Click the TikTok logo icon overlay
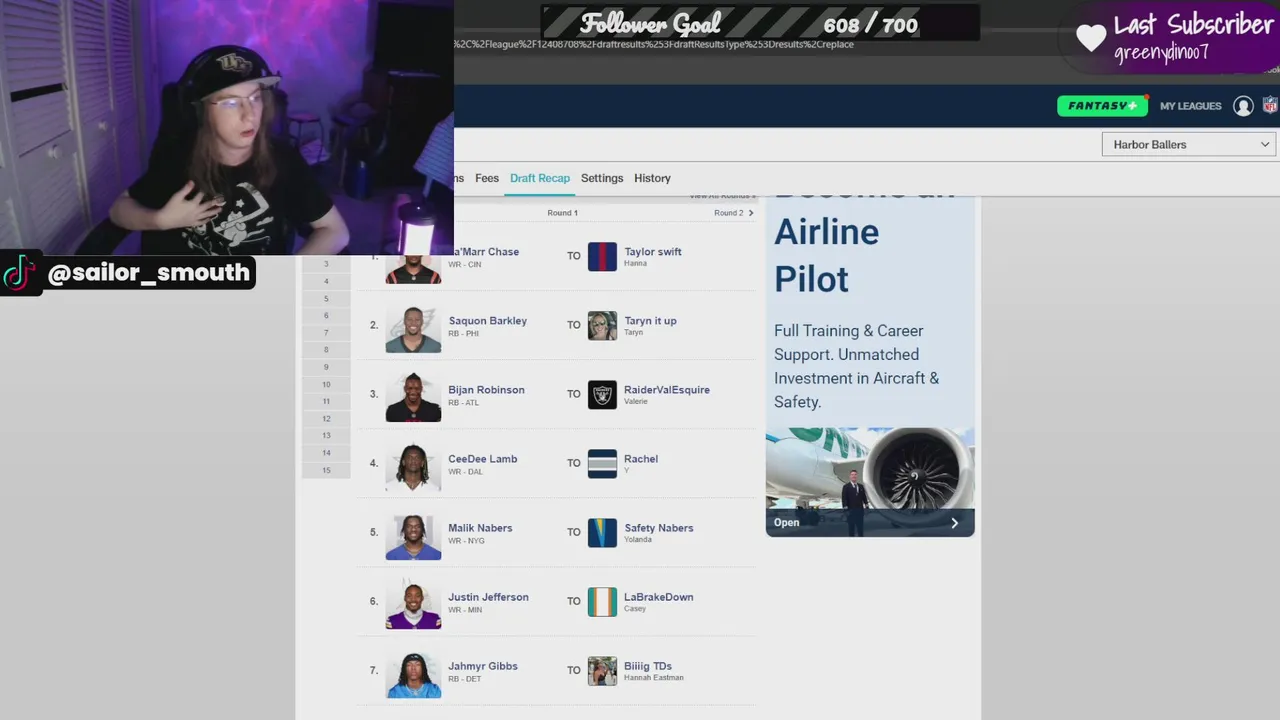This screenshot has height=720, width=1280. (x=19, y=273)
